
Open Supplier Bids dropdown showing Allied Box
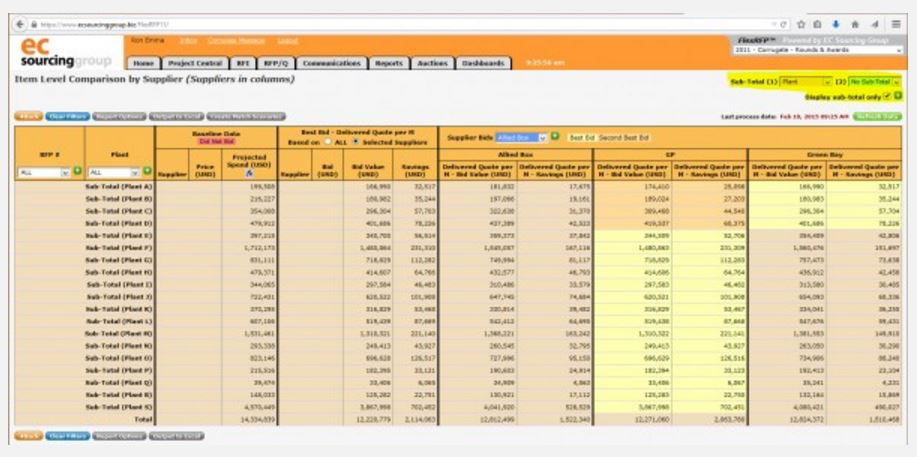coord(521,138)
